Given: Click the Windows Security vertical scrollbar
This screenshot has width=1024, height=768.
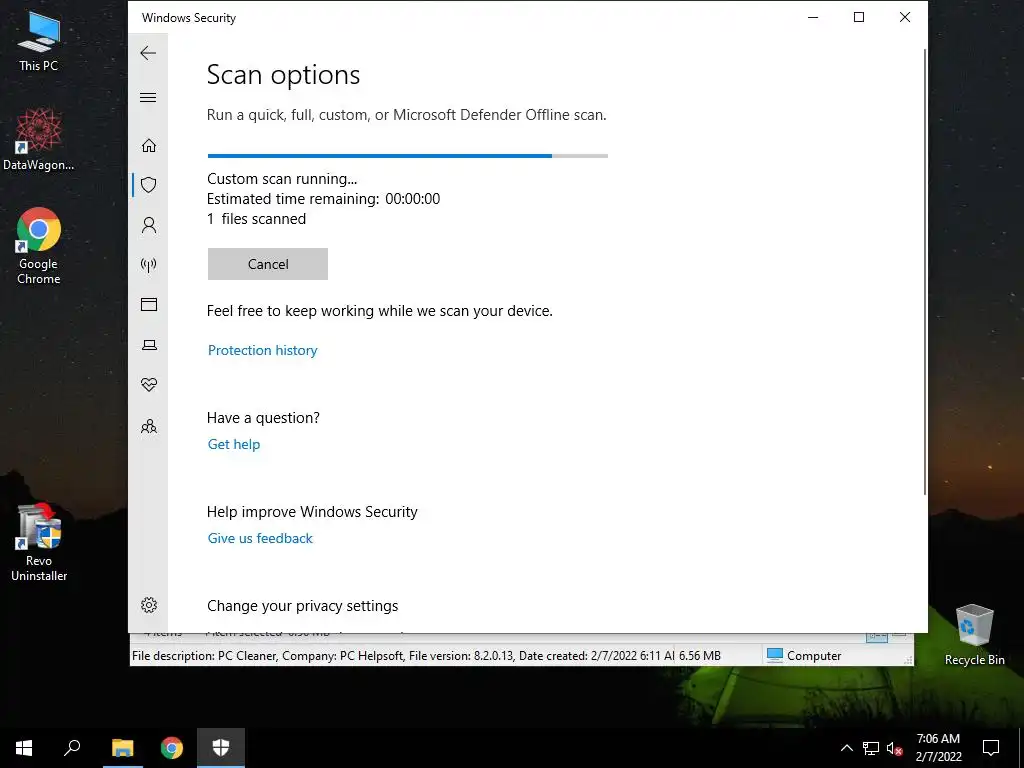Looking at the screenshot, I should click(925, 271).
